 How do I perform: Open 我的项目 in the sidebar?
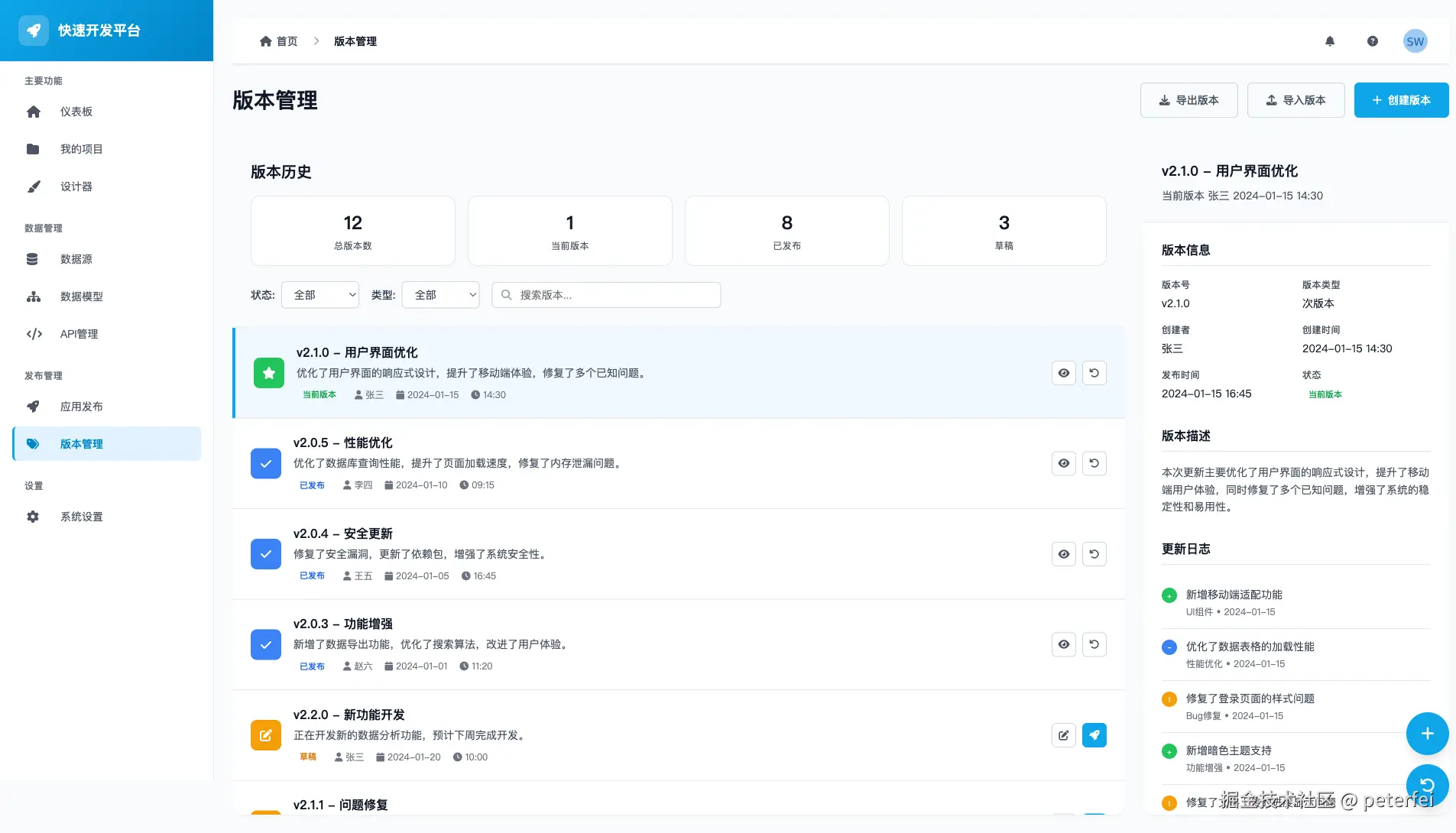107,149
